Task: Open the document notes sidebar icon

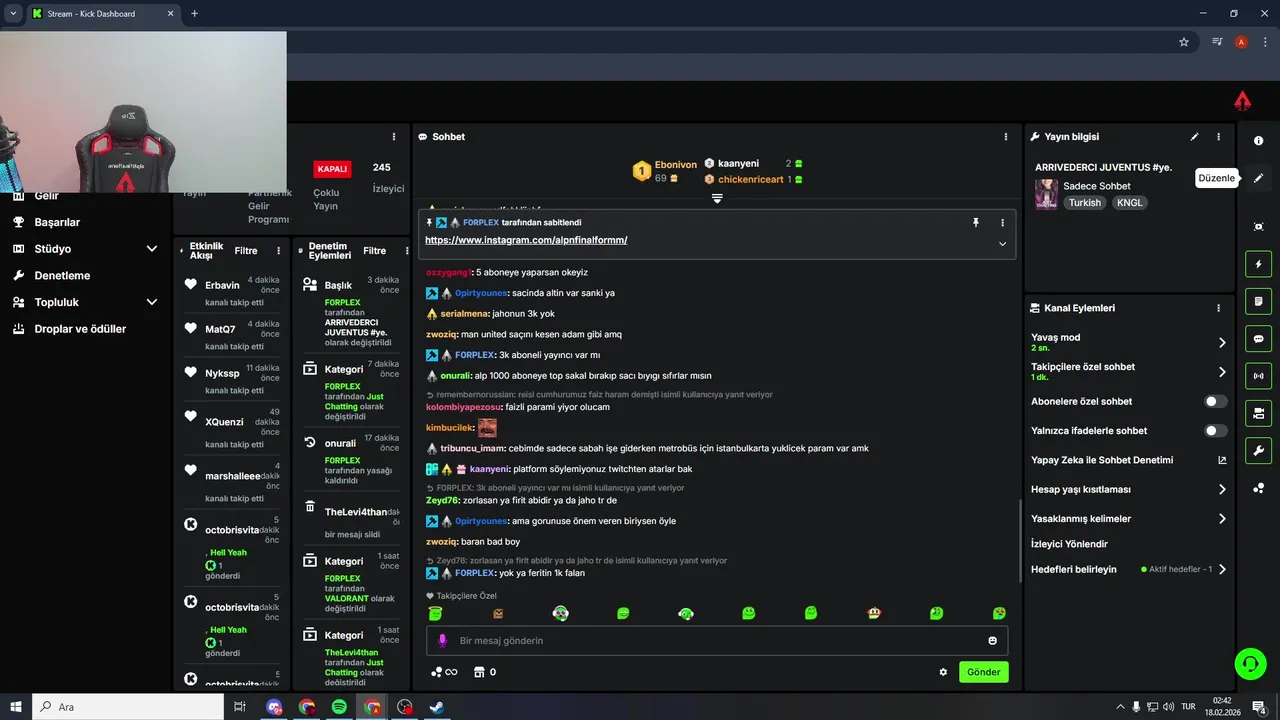Action: coord(1258,301)
